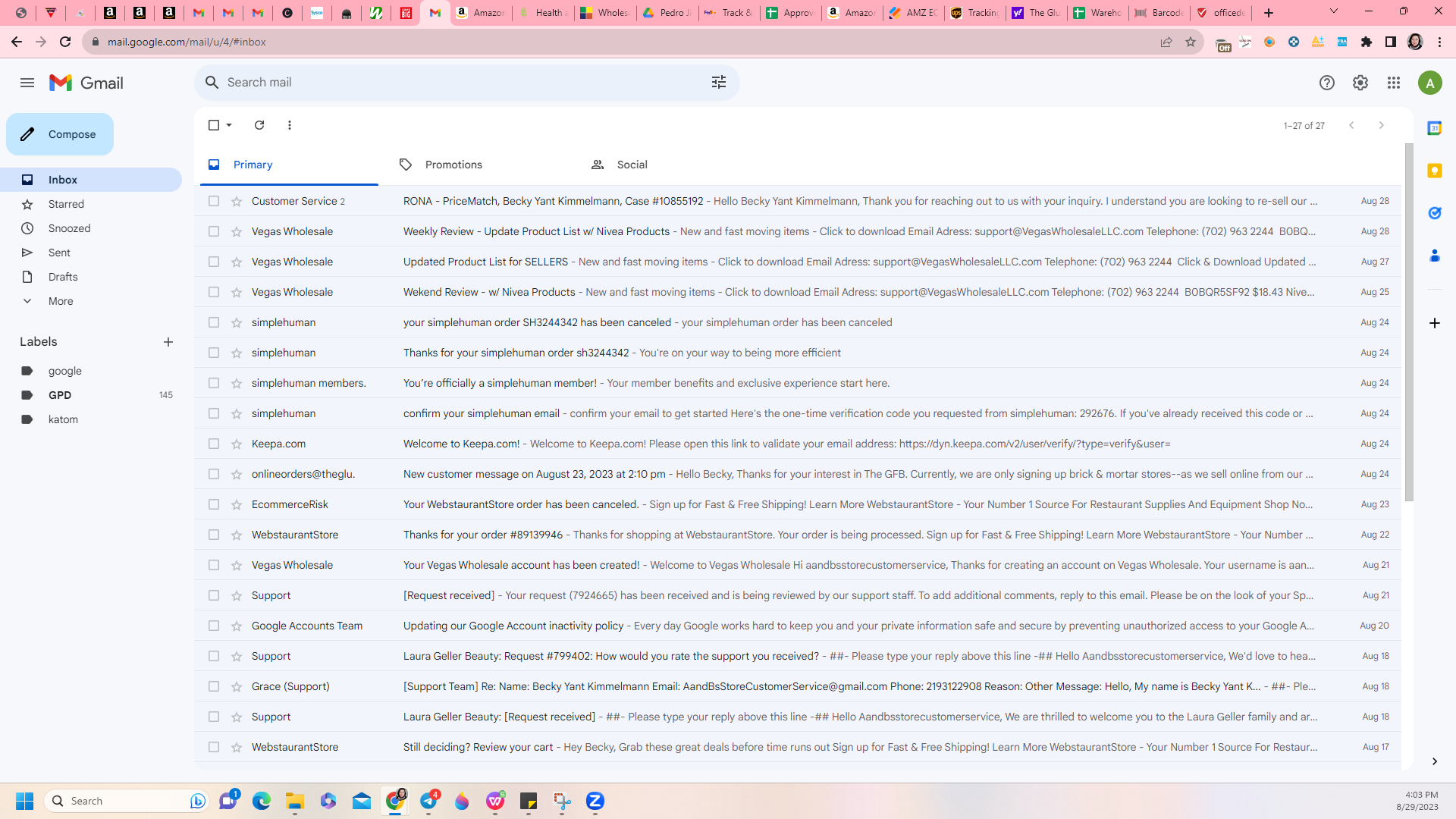Open browser Extensions puzzle icon
This screenshot has width=1456, height=819.
coord(1366,42)
